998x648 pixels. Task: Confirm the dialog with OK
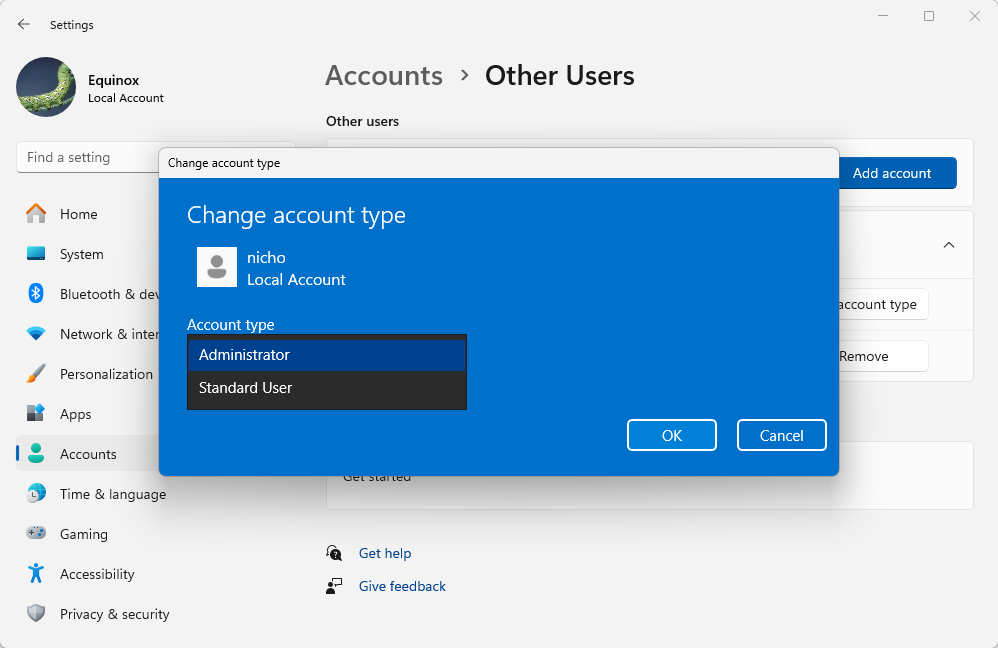click(x=671, y=435)
